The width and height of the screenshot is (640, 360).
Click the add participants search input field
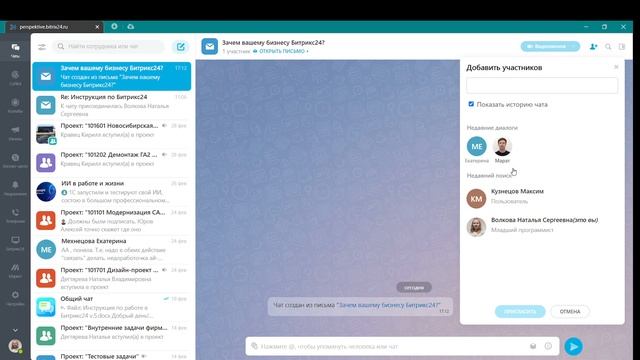coord(542,85)
